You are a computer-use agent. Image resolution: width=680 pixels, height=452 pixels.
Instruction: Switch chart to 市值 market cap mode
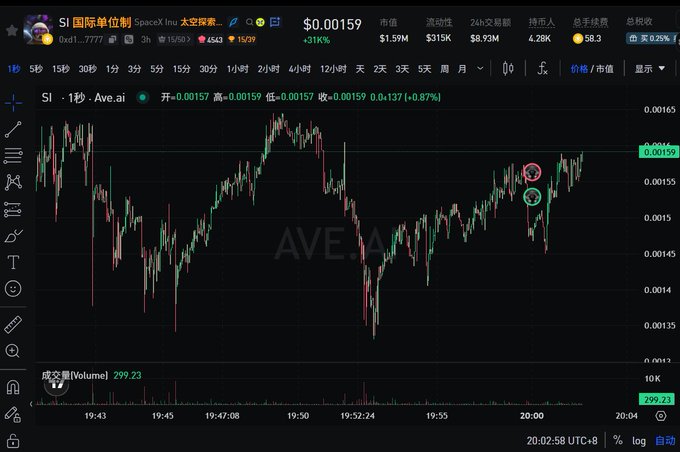605,69
